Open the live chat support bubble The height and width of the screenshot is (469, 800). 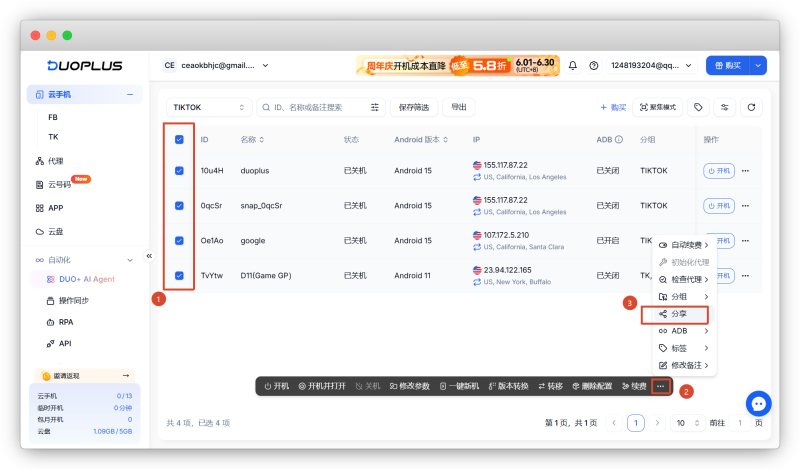pos(758,404)
